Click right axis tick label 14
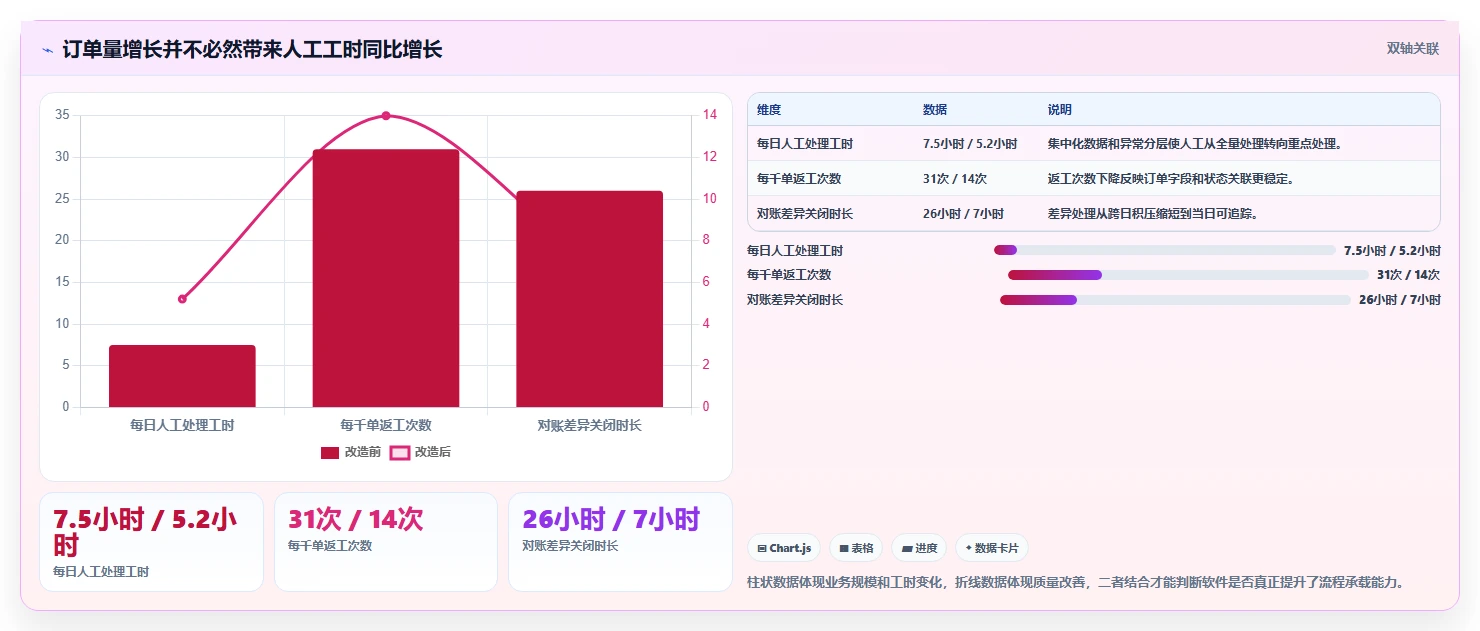 click(710, 115)
